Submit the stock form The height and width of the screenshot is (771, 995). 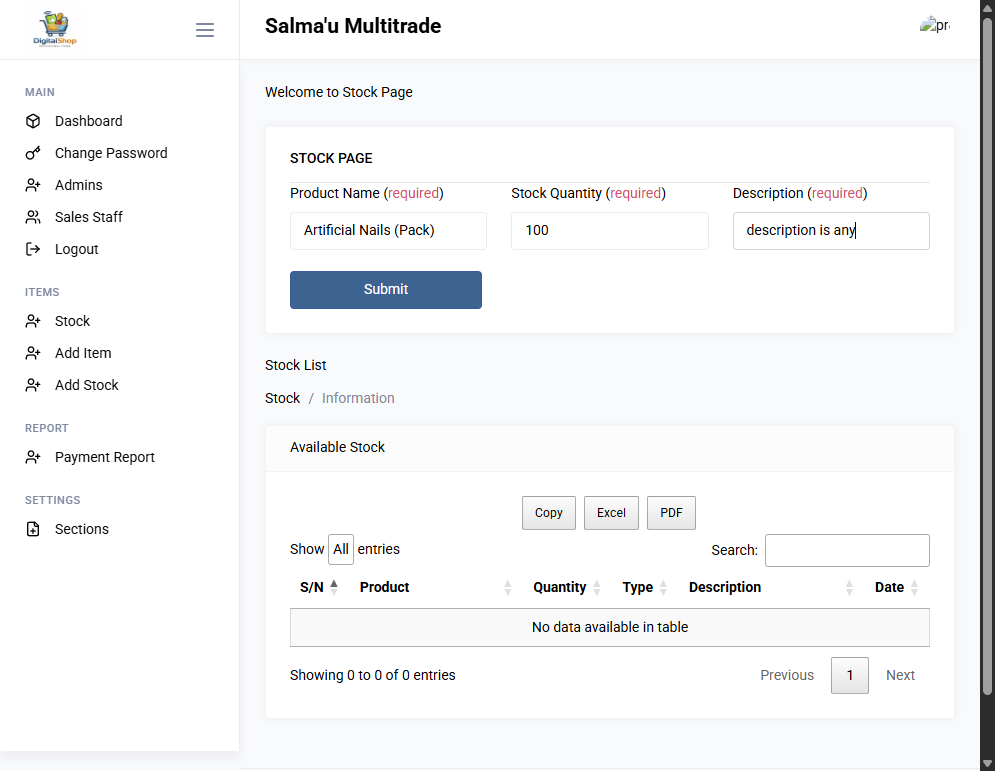pyautogui.click(x=386, y=290)
